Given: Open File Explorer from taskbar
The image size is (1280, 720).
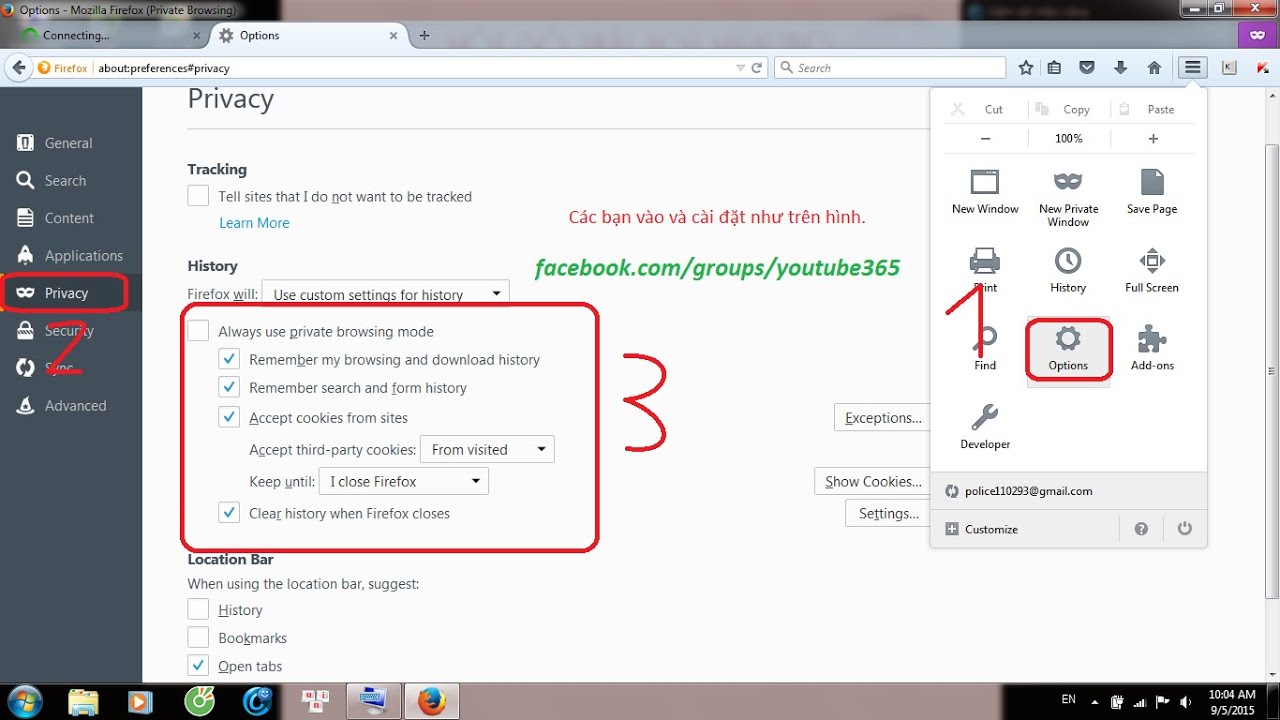Looking at the screenshot, I should pyautogui.click(x=84, y=702).
